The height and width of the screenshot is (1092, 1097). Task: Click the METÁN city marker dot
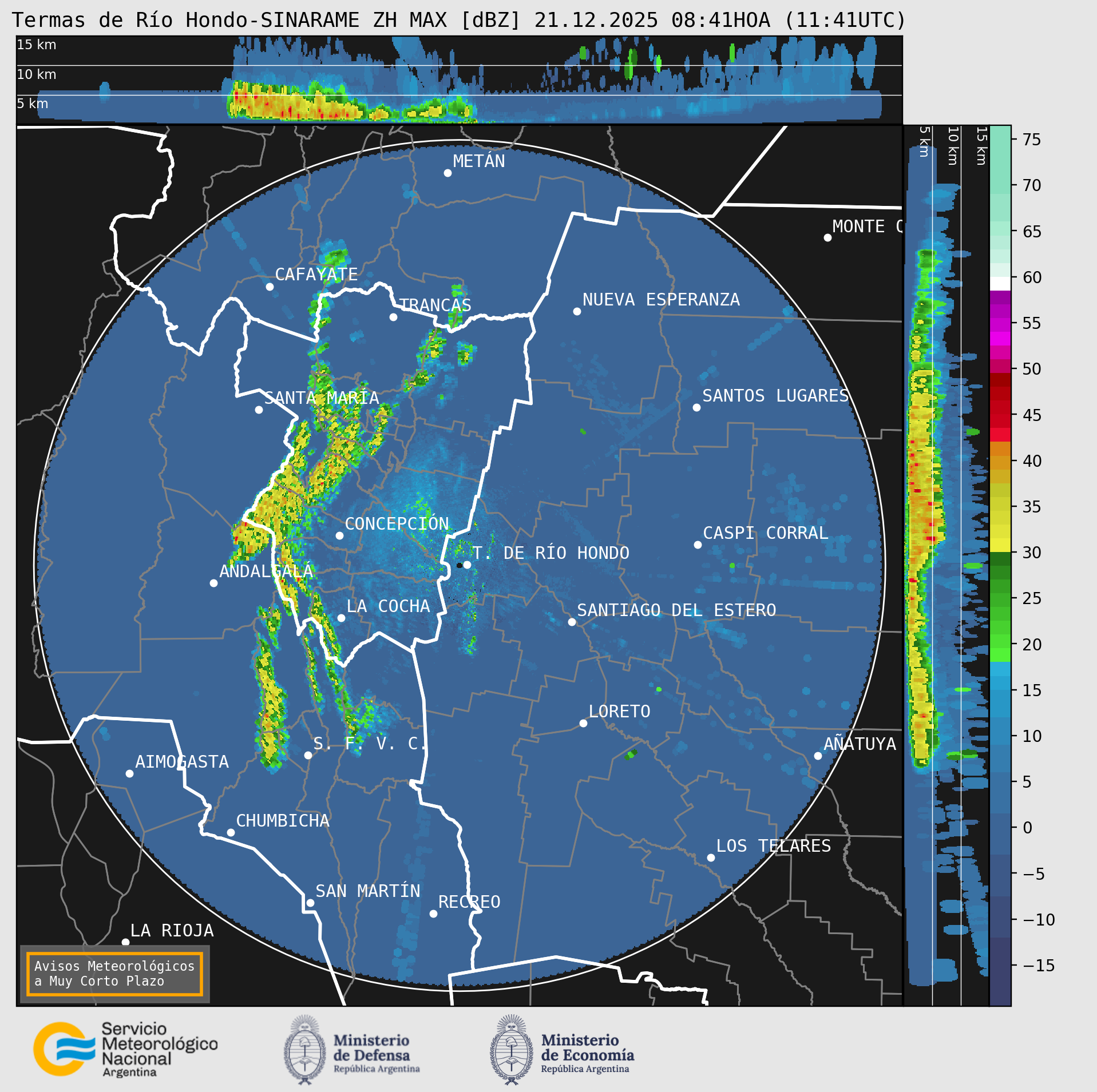tap(447, 173)
